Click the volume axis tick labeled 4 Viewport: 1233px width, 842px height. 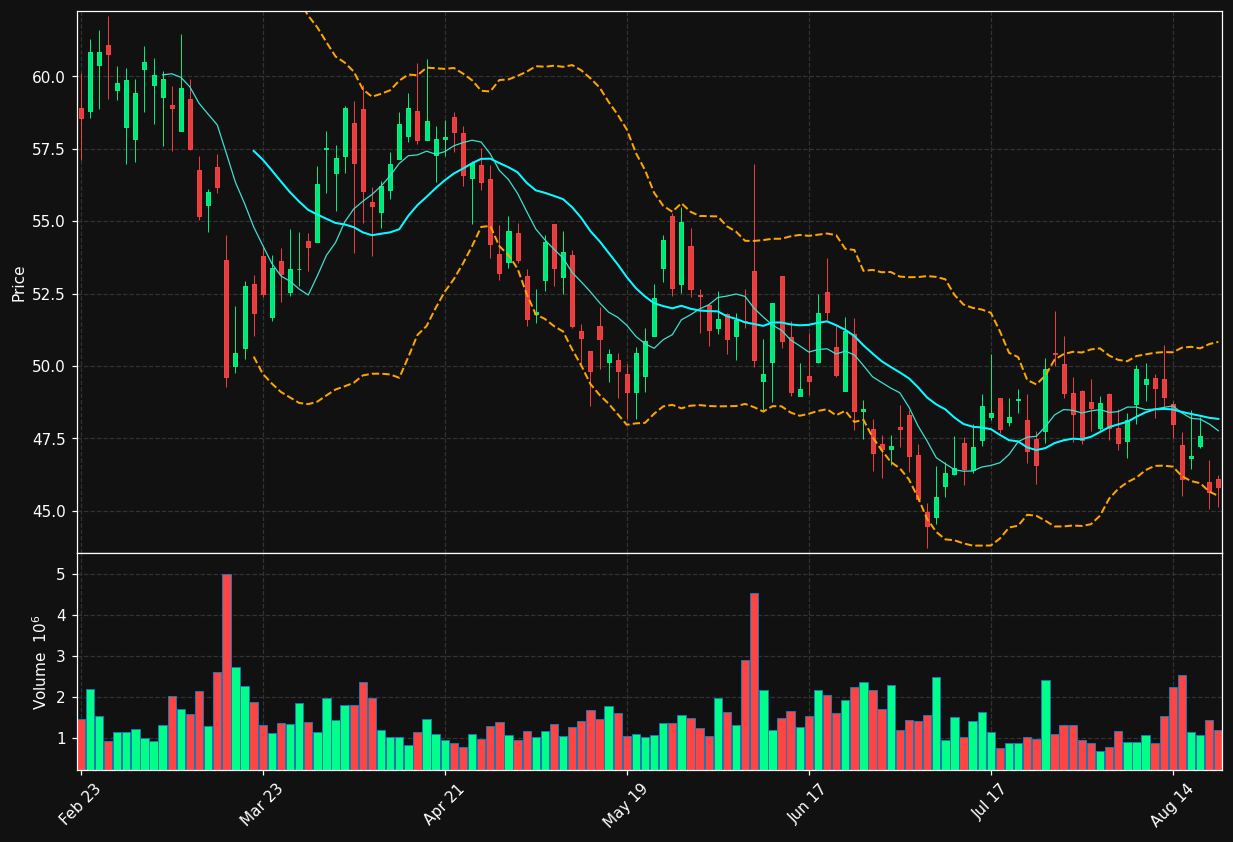click(60, 616)
